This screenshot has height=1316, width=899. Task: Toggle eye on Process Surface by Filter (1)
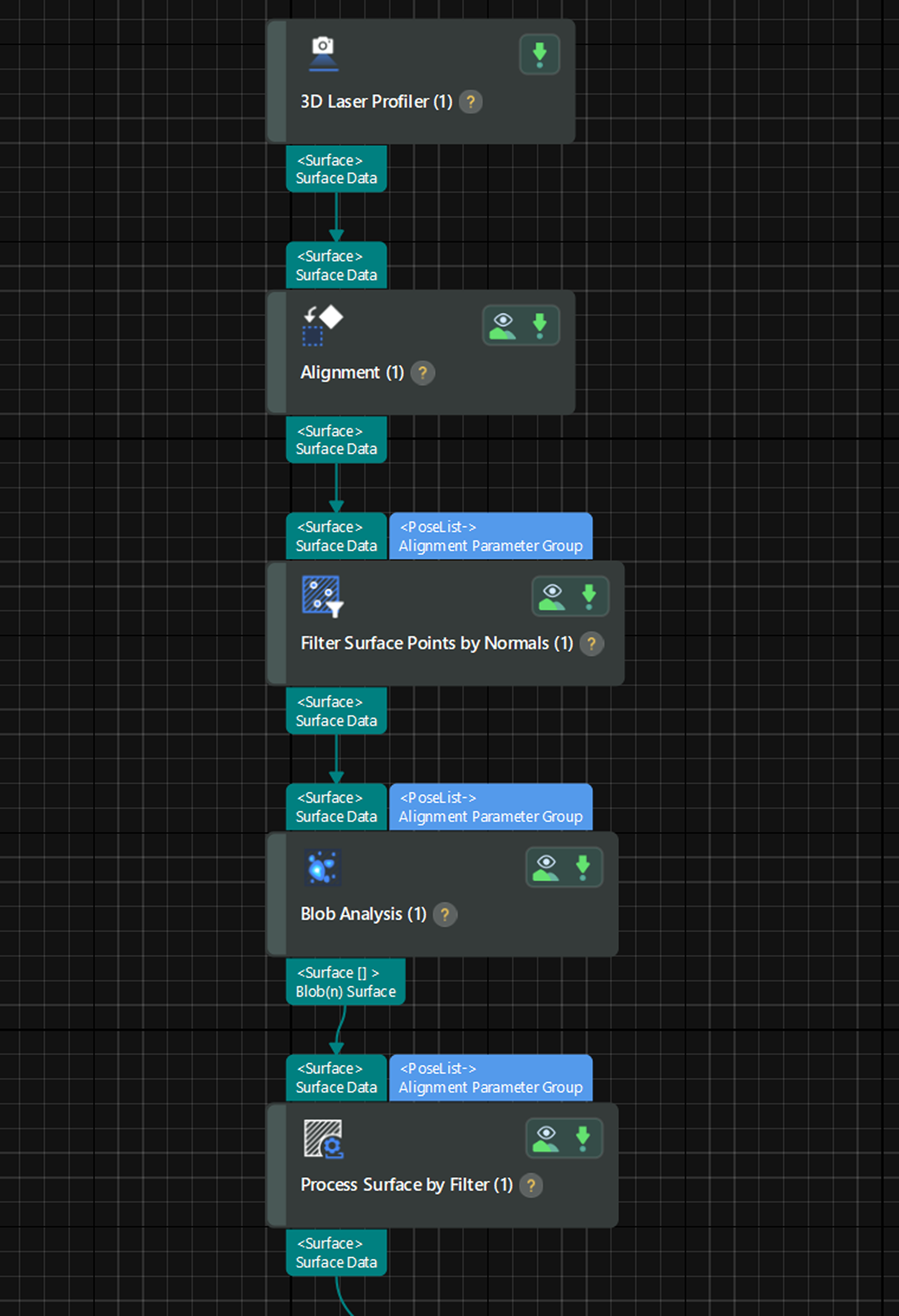pos(546,1138)
